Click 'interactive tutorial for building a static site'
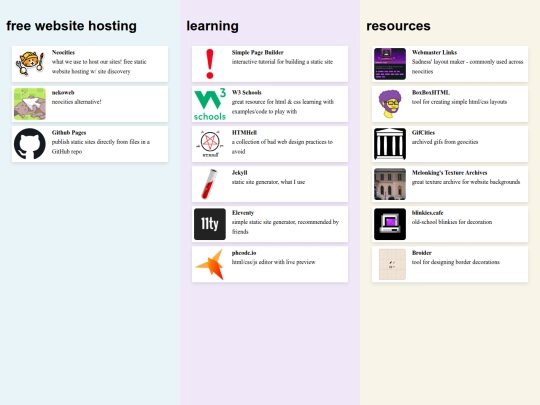 point(282,62)
